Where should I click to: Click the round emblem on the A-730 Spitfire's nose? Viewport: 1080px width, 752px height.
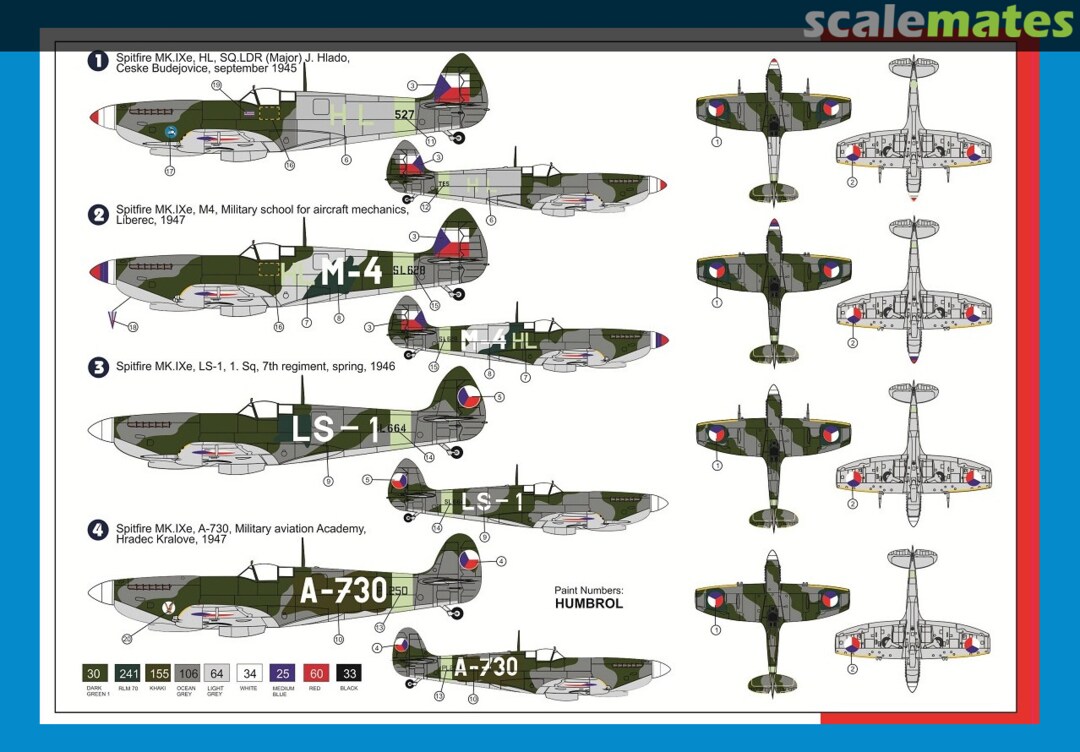[168, 606]
